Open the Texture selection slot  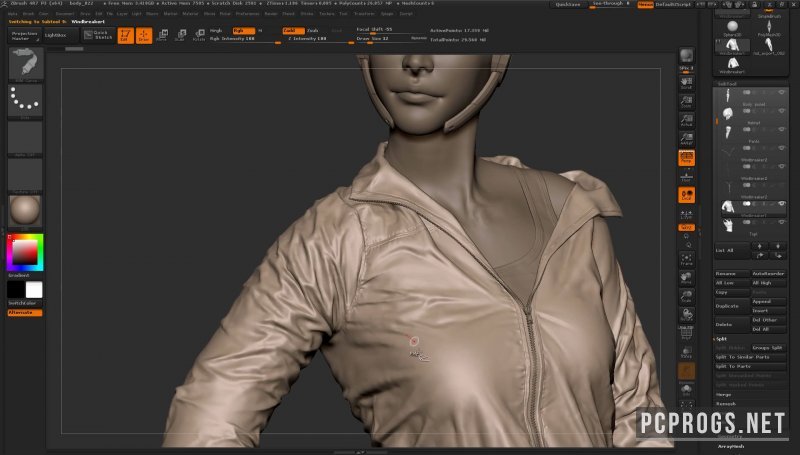tap(26, 175)
